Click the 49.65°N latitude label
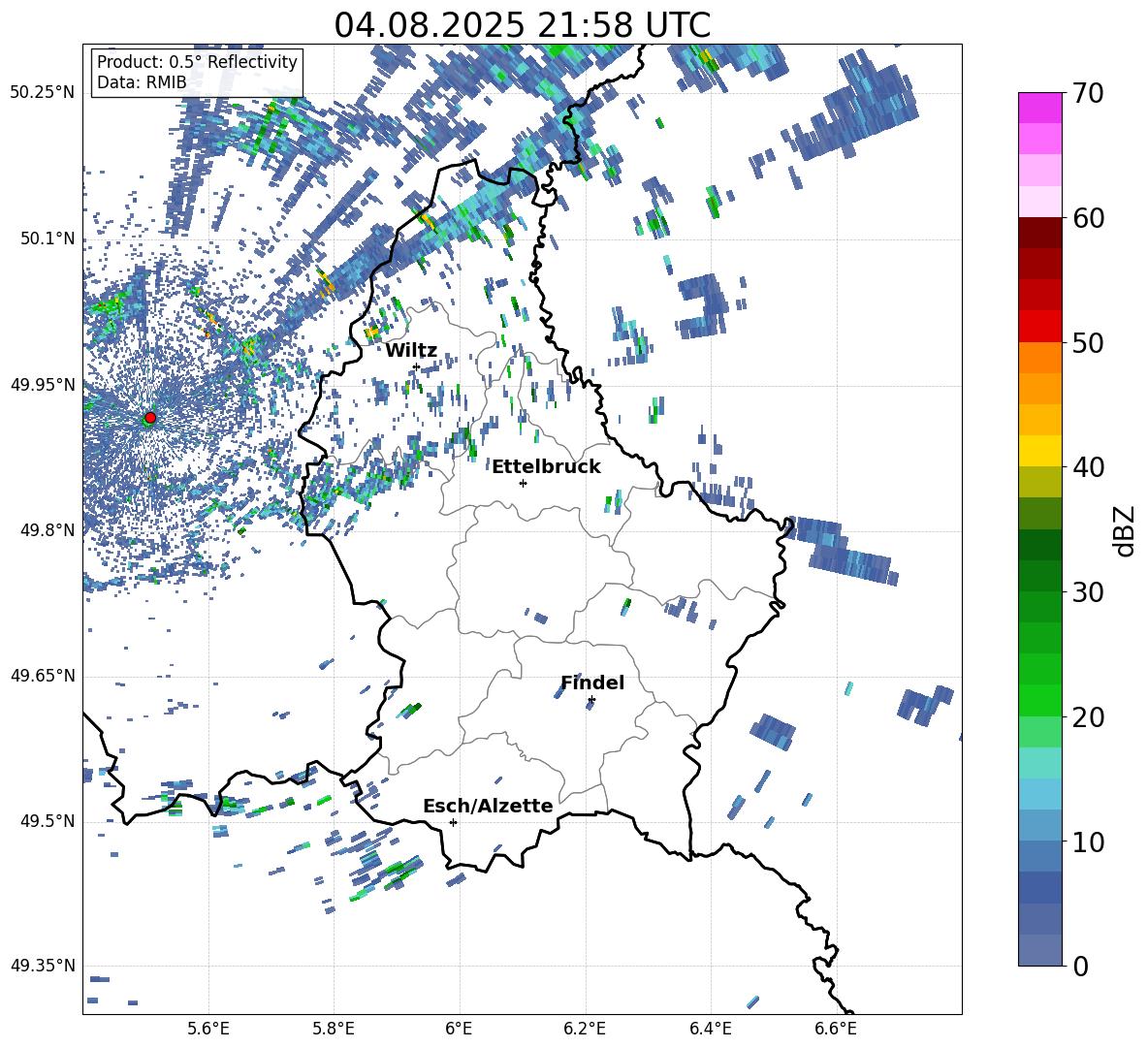The image size is (1148, 1048). tap(43, 676)
